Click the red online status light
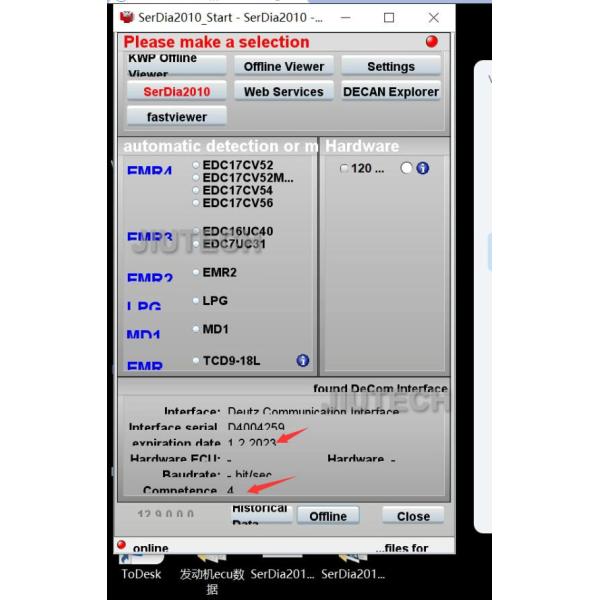This screenshot has height=600, width=600. (121, 544)
